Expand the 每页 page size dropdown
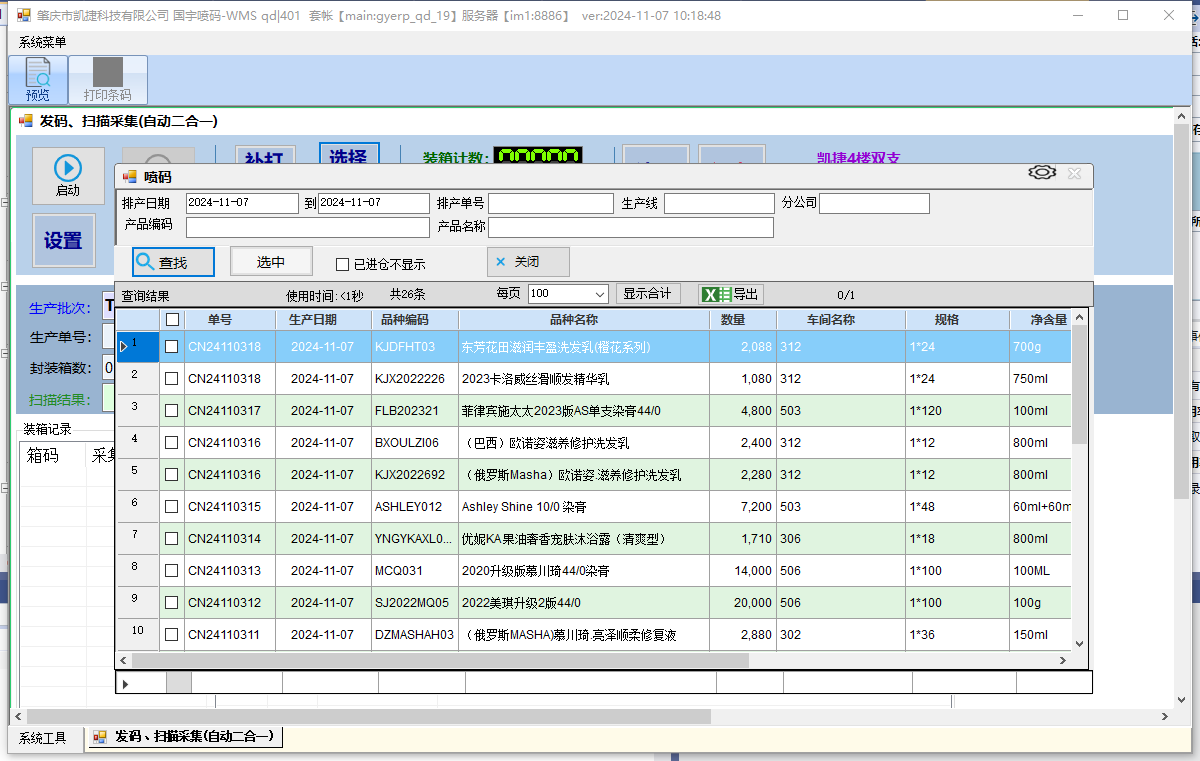The height and width of the screenshot is (761, 1200). (x=600, y=294)
